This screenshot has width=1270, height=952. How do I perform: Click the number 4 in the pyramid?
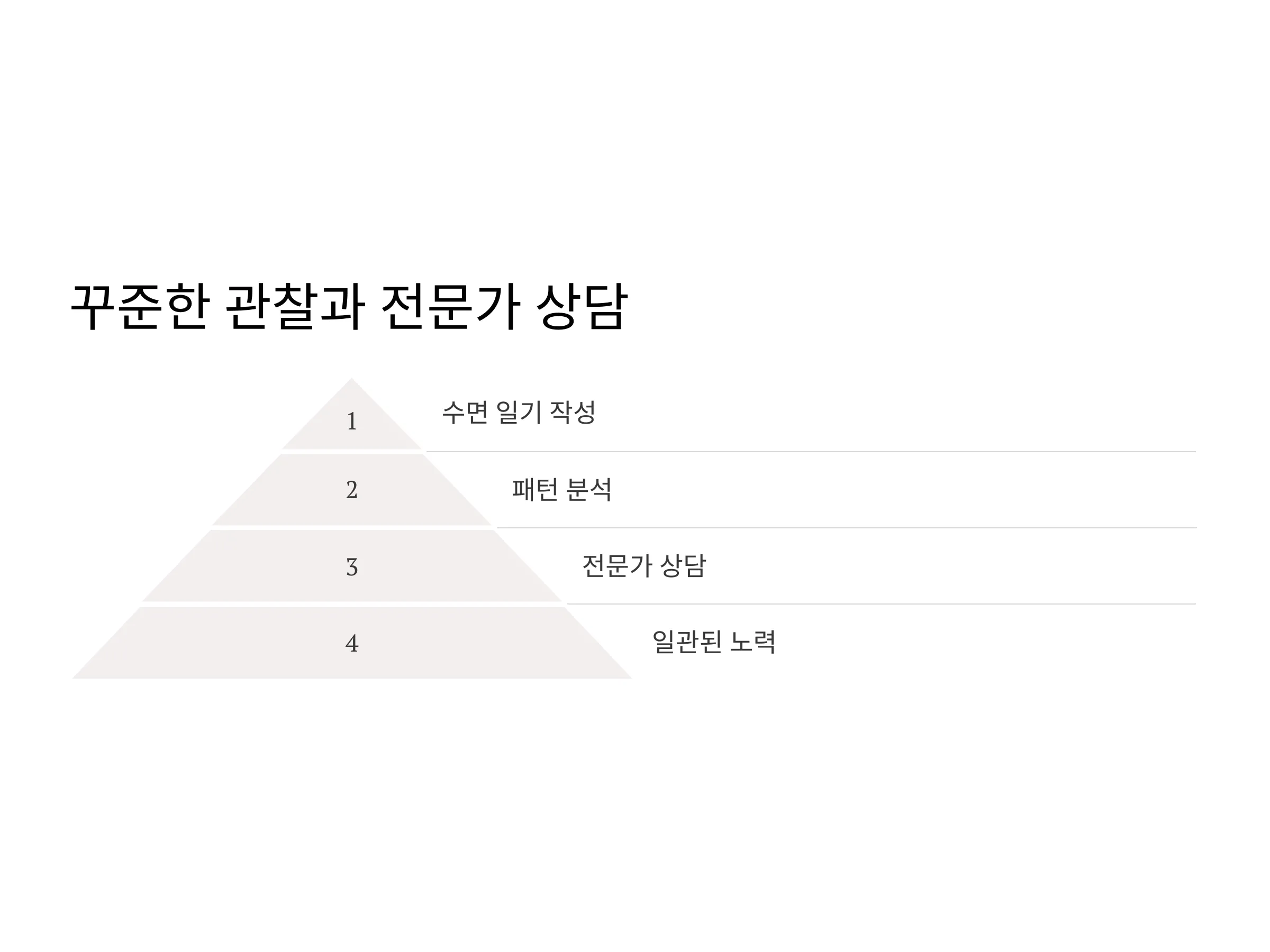click(x=352, y=643)
